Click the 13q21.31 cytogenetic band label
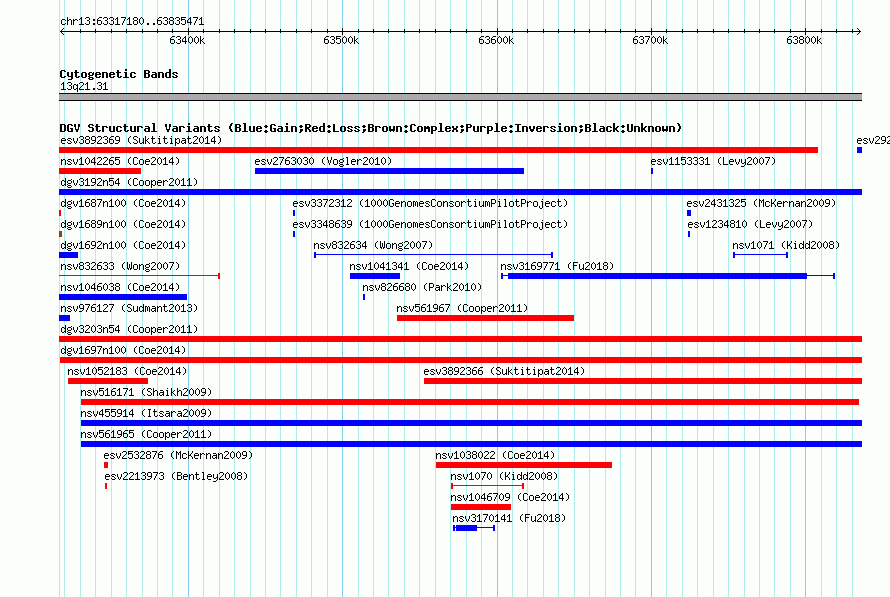The width and height of the screenshot is (890, 597). point(84,86)
